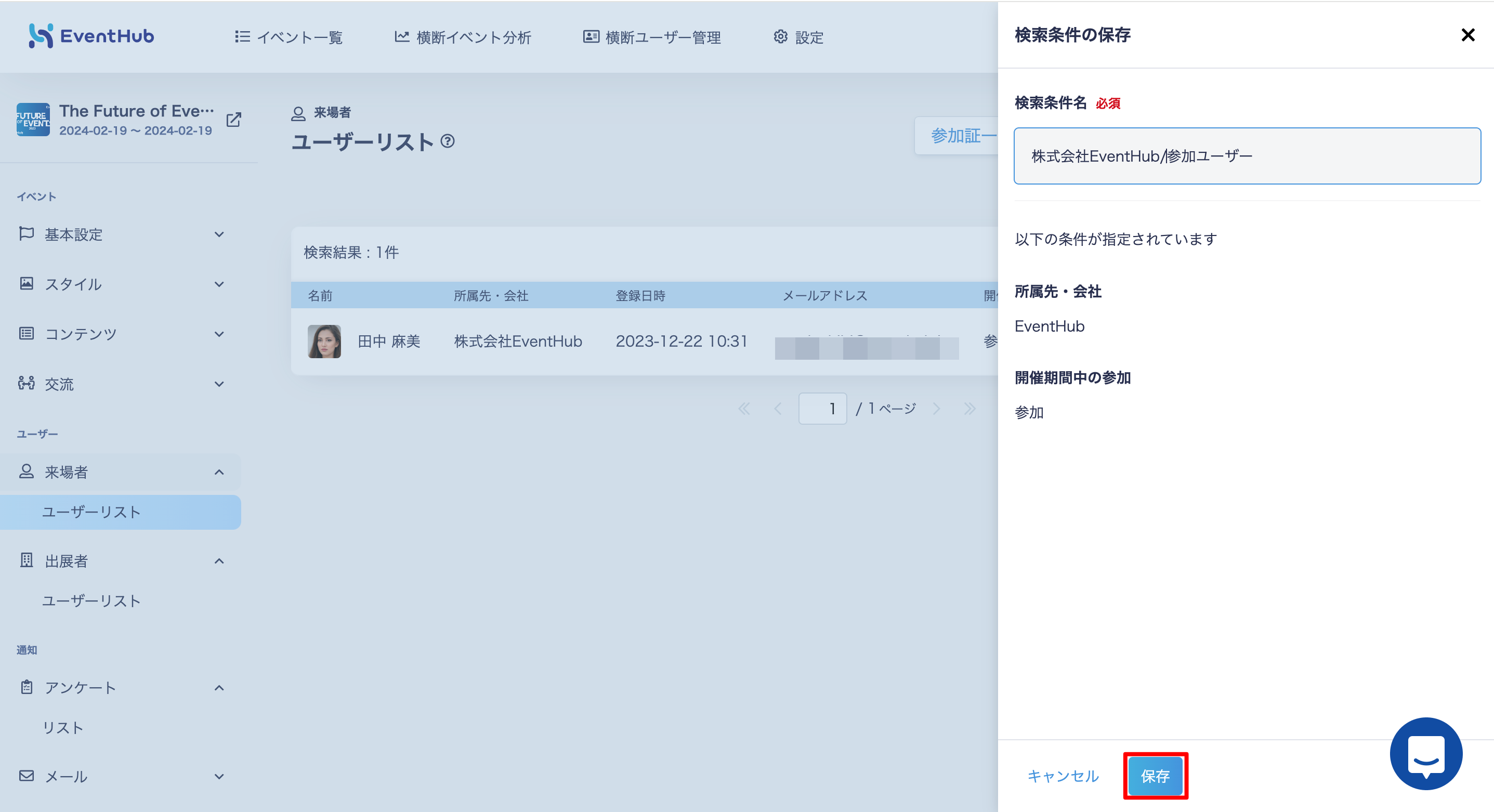The height and width of the screenshot is (812, 1494).
Task: Click the help icon next to ユーザーリスト heading
Action: pos(448,141)
